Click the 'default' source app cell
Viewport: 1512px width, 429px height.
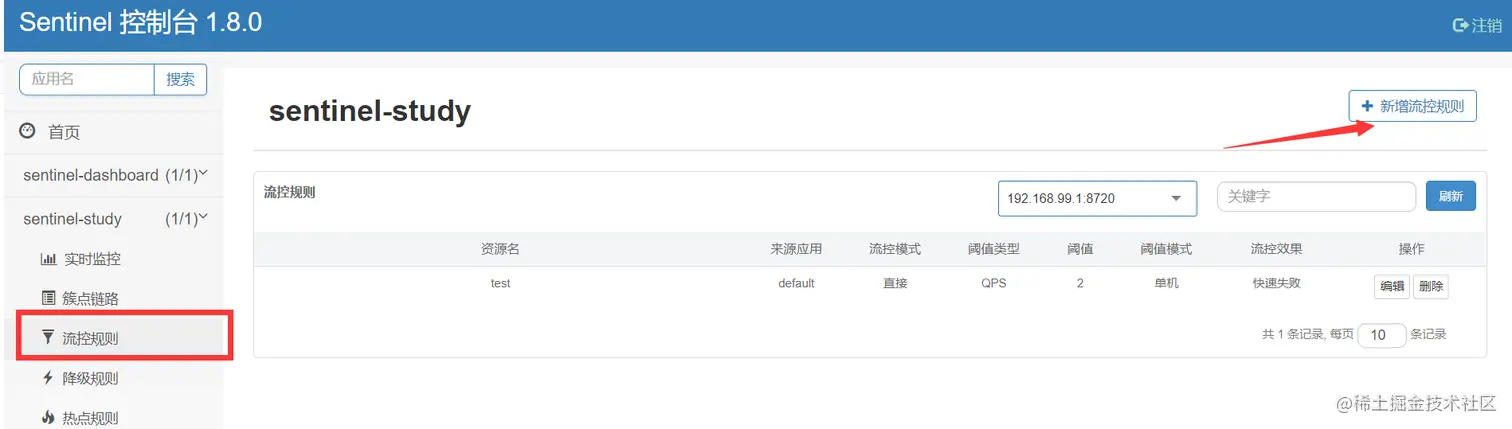(796, 283)
